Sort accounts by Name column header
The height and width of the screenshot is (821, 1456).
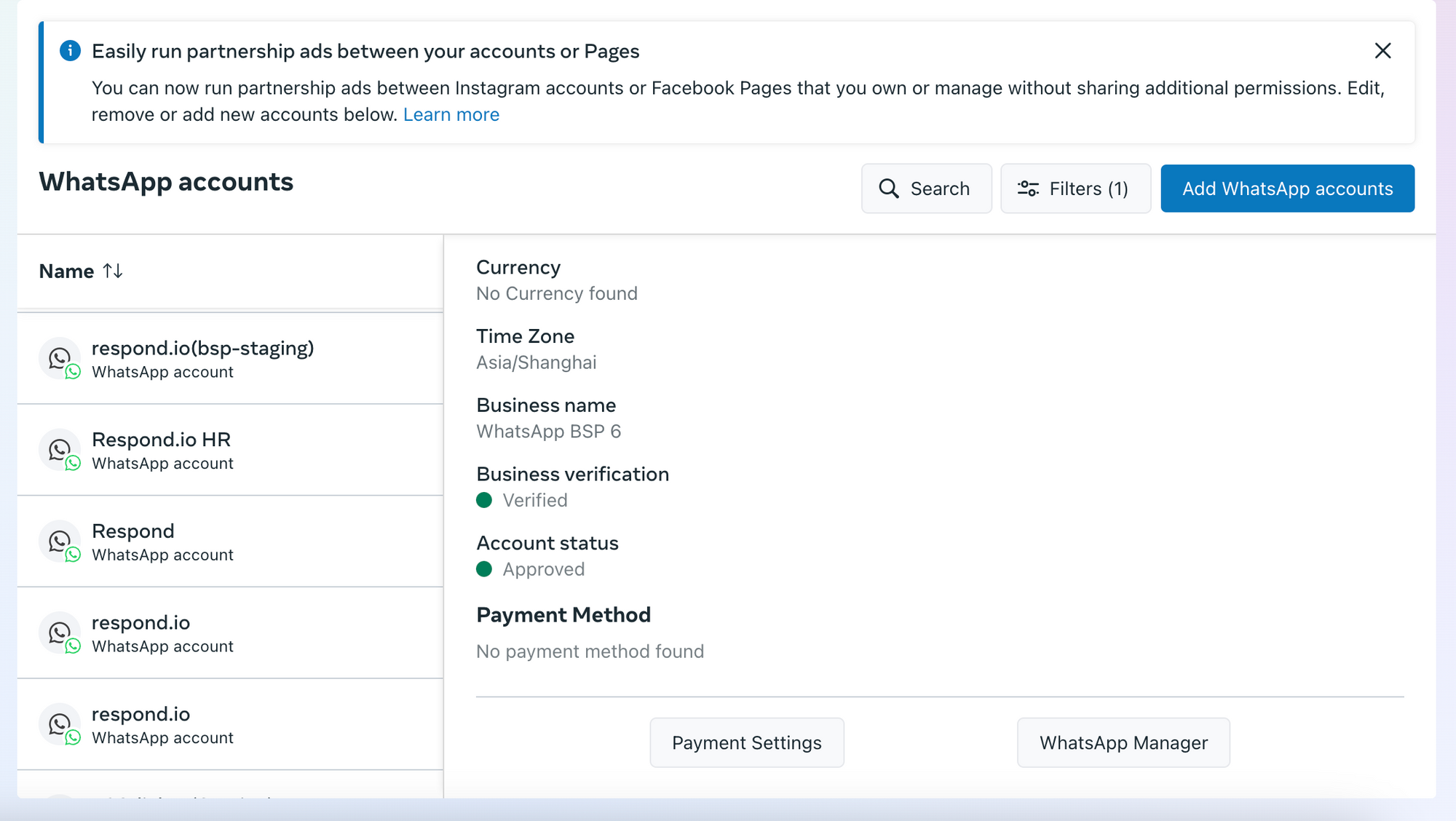click(x=66, y=271)
